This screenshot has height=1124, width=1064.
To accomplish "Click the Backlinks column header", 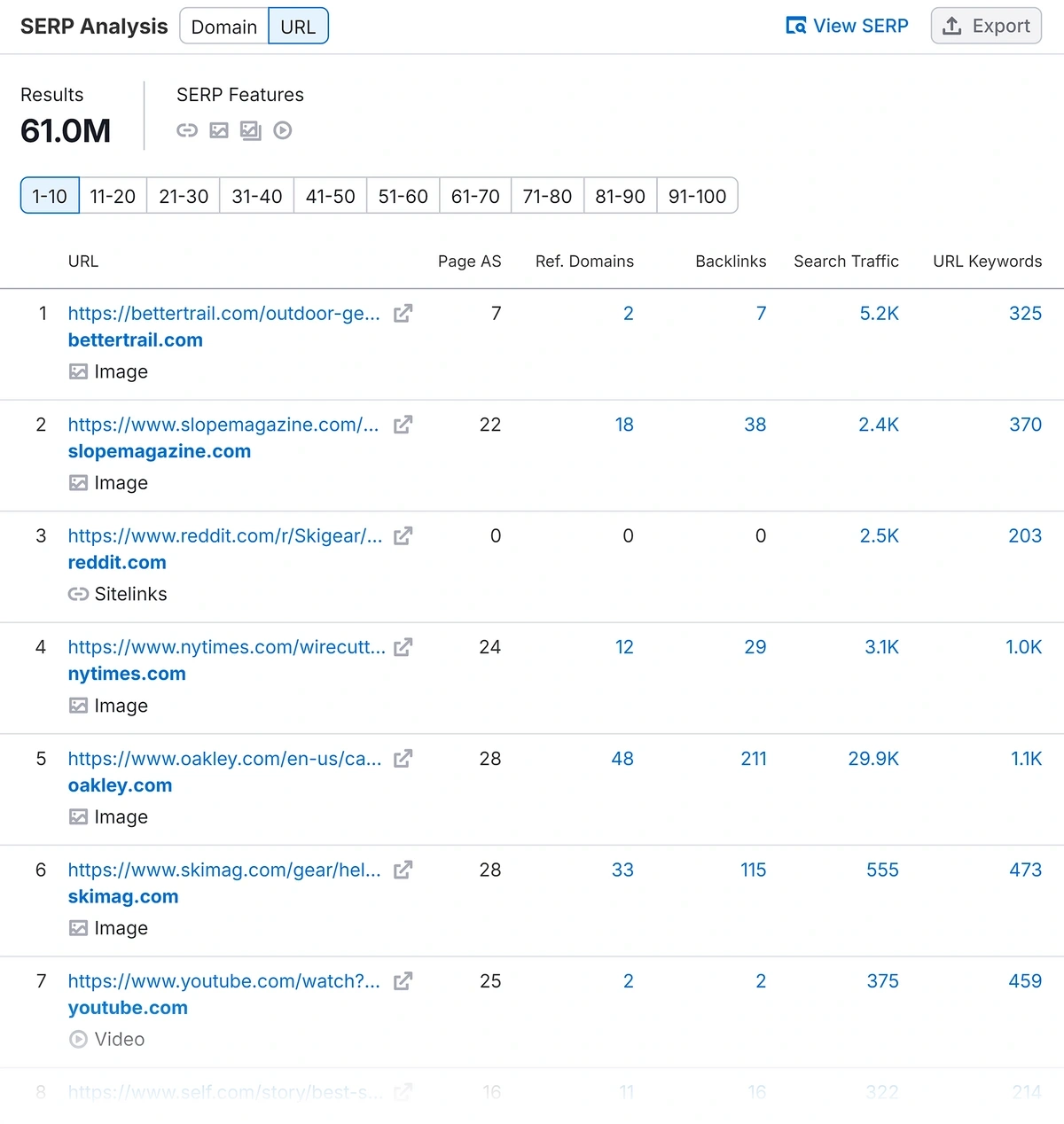I will click(x=731, y=261).
